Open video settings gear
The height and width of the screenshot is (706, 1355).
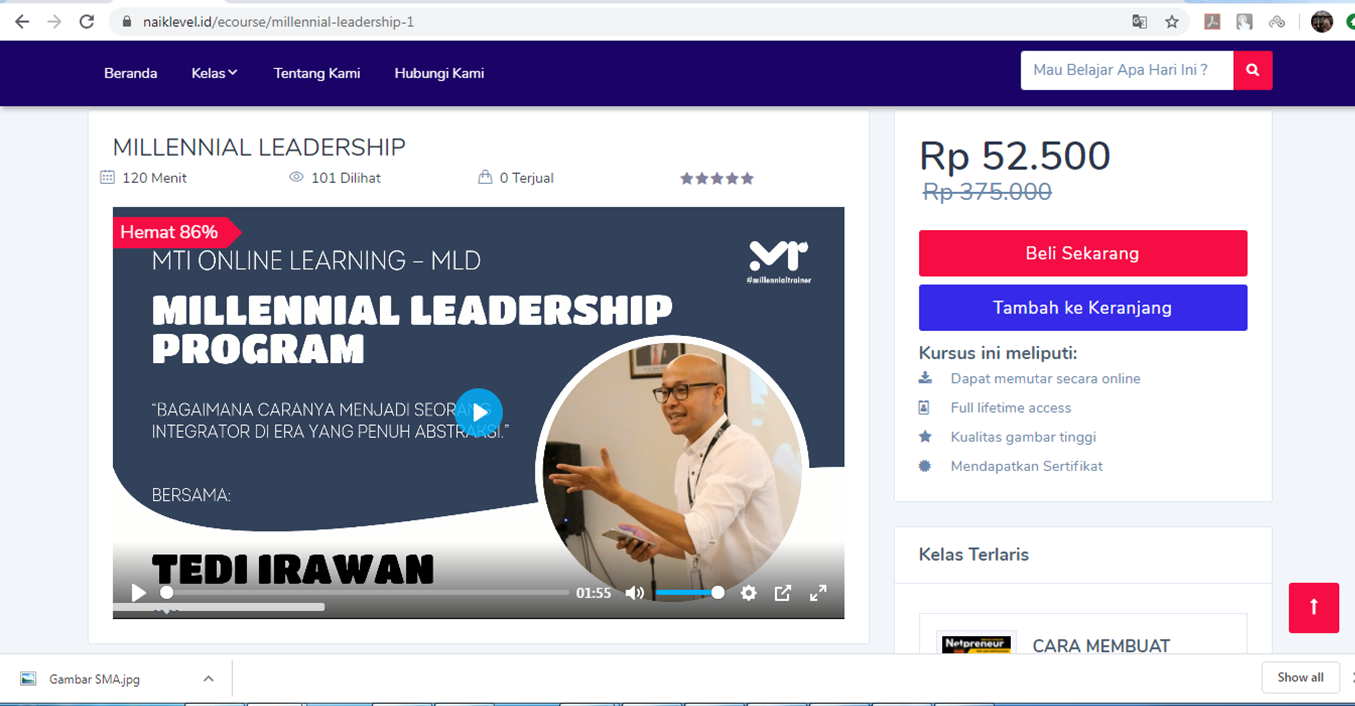click(x=749, y=593)
